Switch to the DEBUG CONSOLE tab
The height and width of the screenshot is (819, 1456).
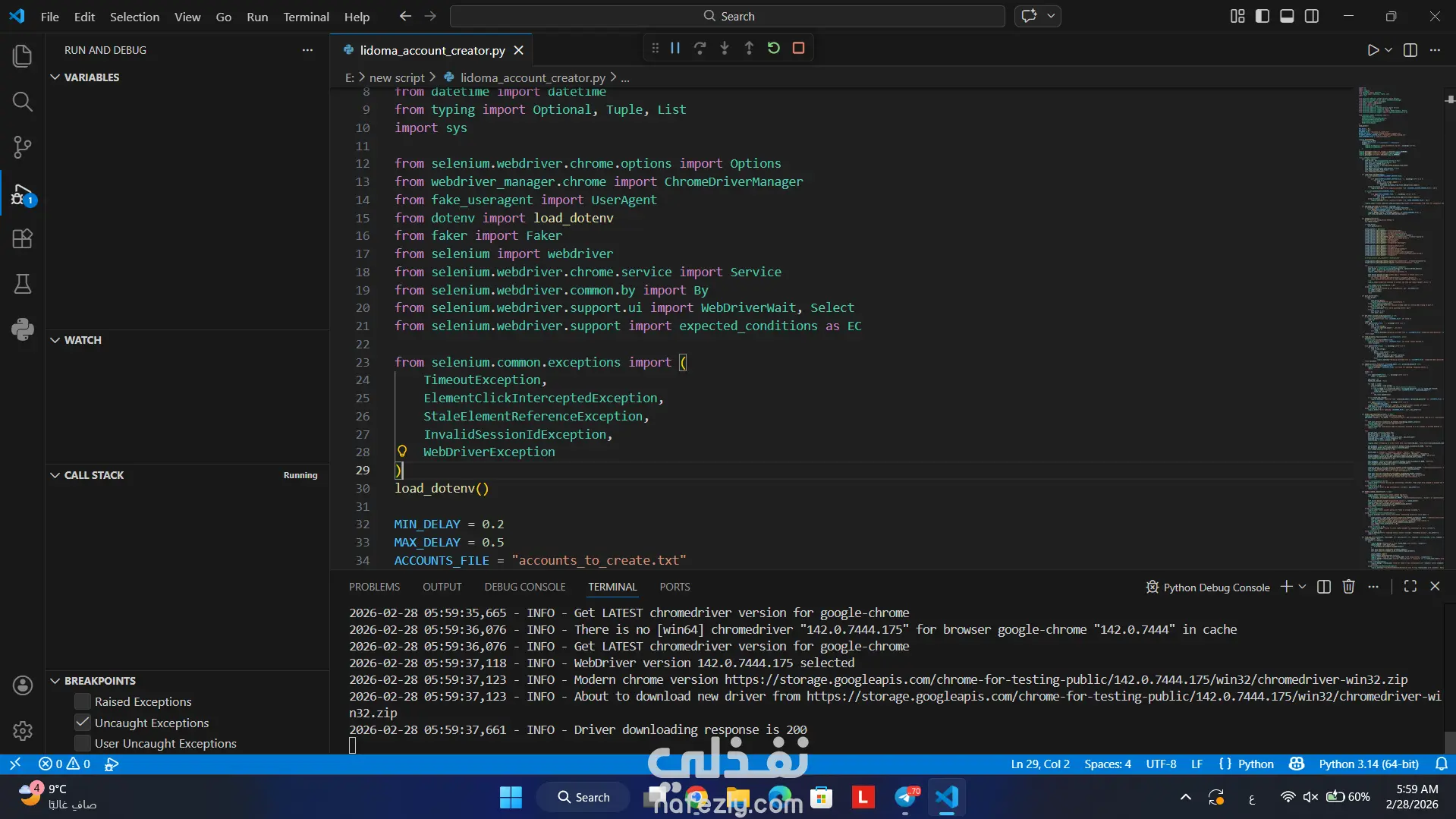click(x=524, y=587)
